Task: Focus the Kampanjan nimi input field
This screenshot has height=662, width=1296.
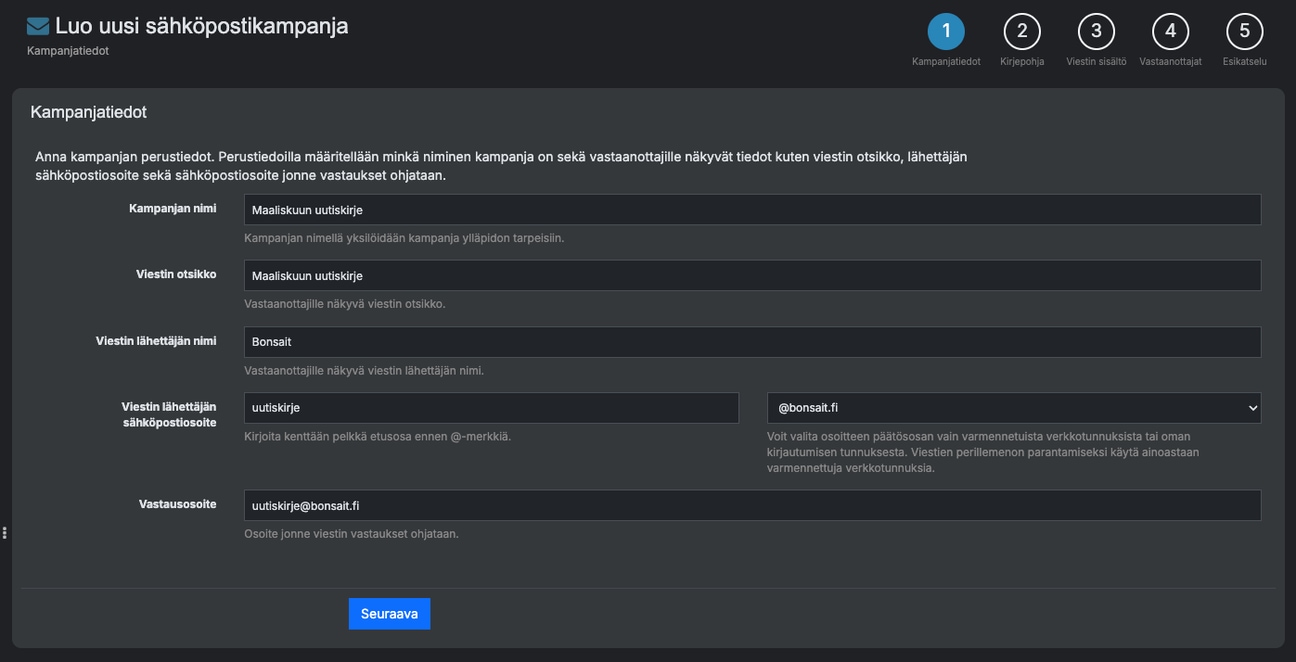Action: click(x=751, y=210)
